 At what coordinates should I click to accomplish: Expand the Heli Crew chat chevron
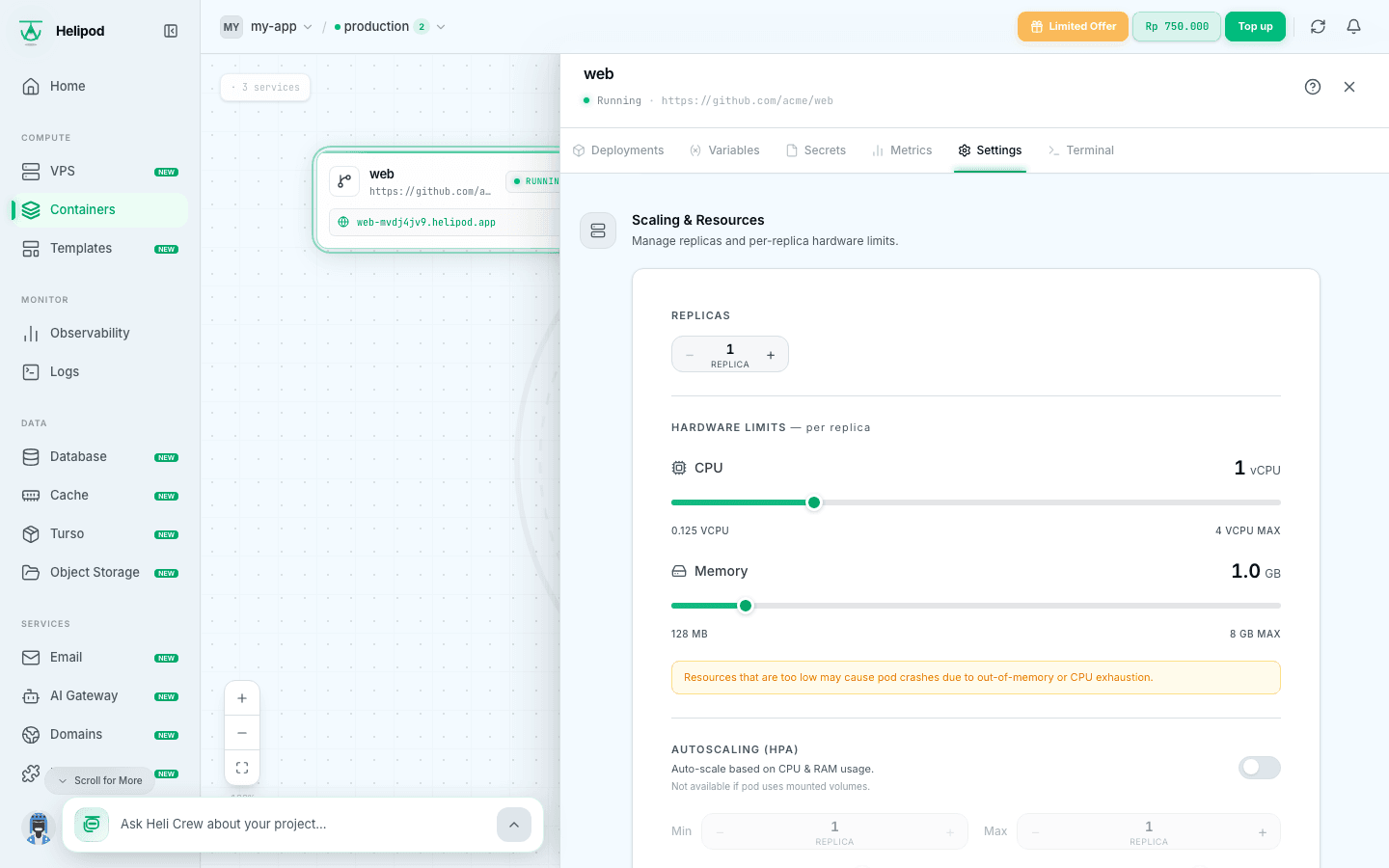point(514,825)
